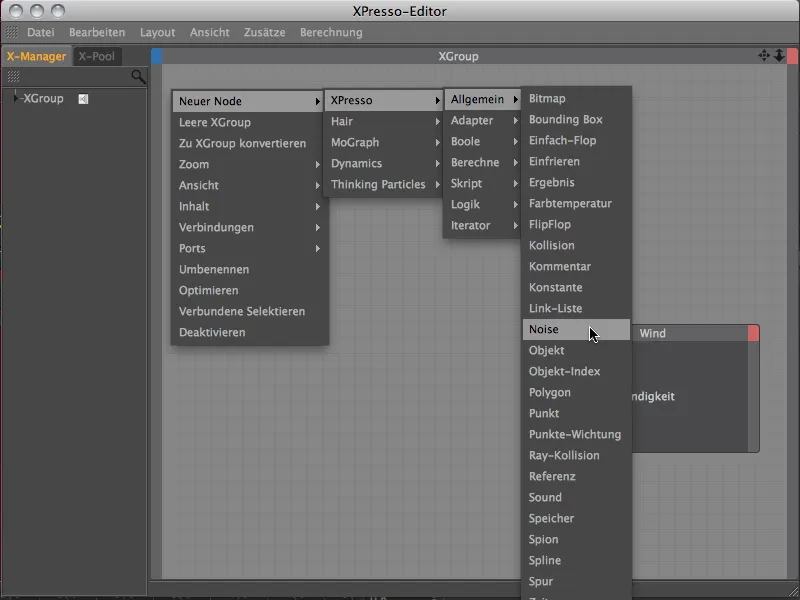Select Optimieren from context menu
800x600 pixels.
(x=249, y=290)
